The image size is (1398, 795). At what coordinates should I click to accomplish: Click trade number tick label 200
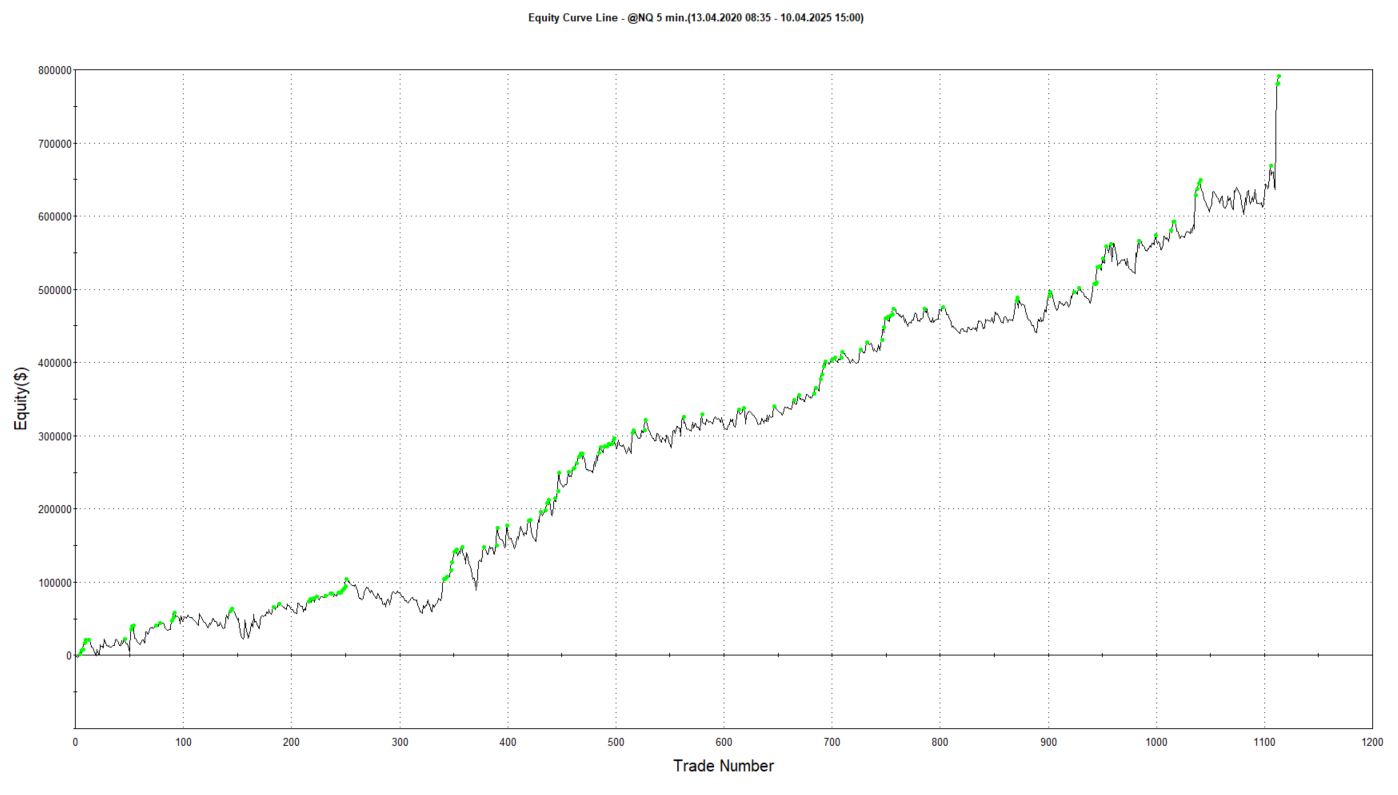291,743
